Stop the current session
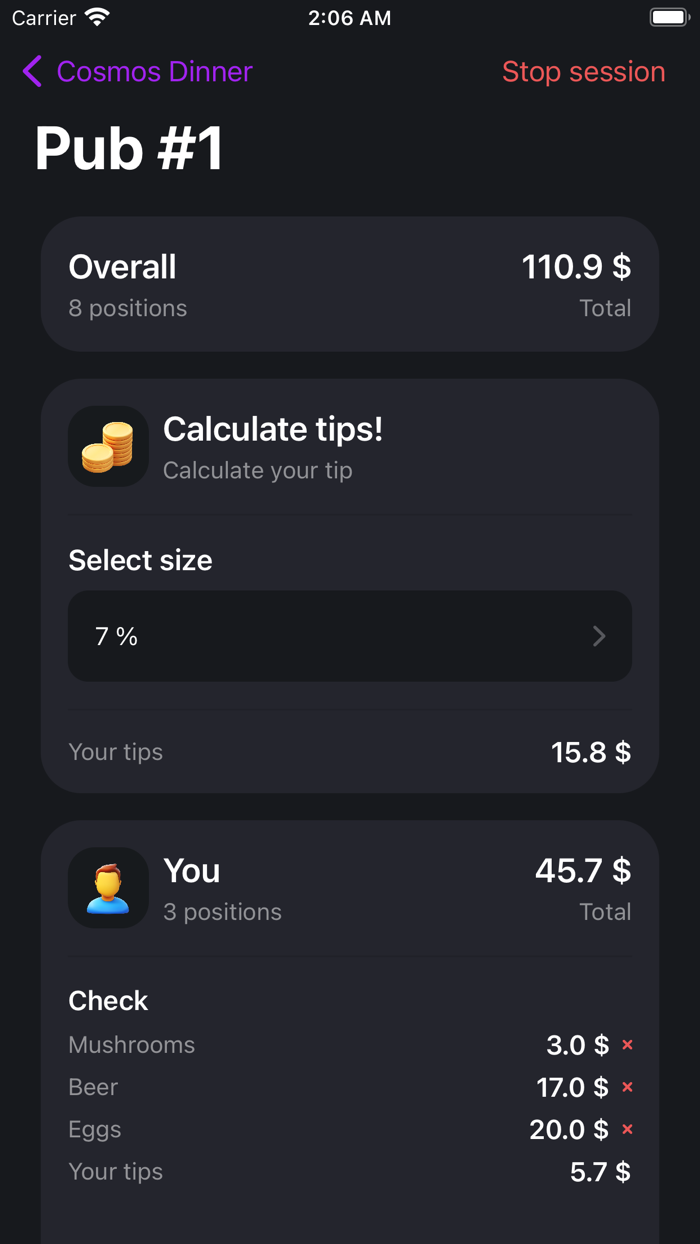Screen dimensions: 700x1244 [x=583, y=71]
